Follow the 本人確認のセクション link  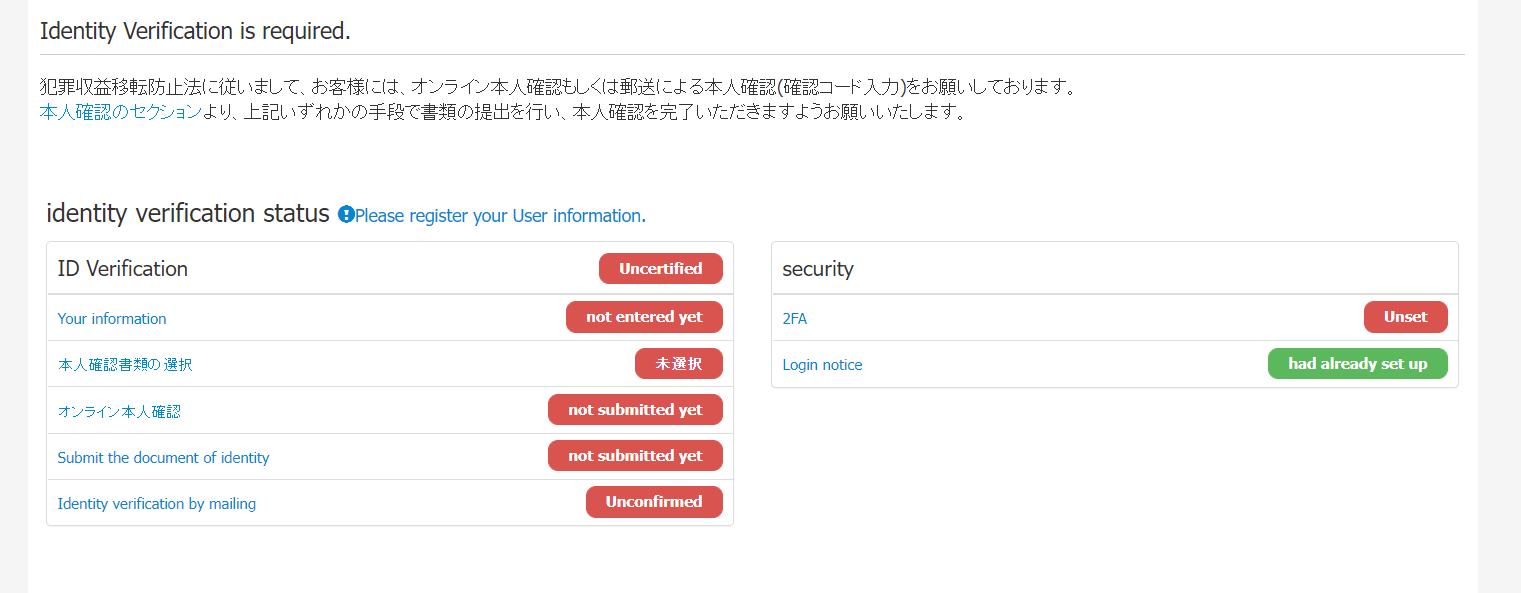[121, 112]
